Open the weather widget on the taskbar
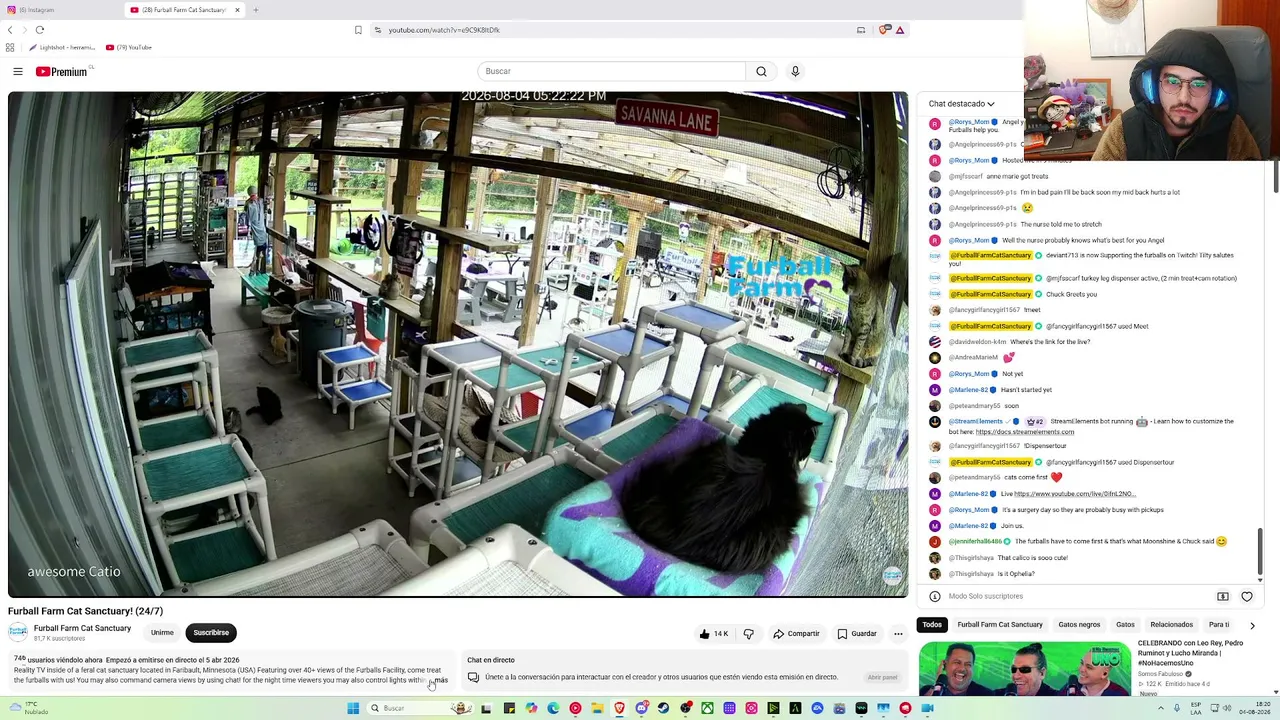The width and height of the screenshot is (1280, 720). pyautogui.click(x=29, y=708)
